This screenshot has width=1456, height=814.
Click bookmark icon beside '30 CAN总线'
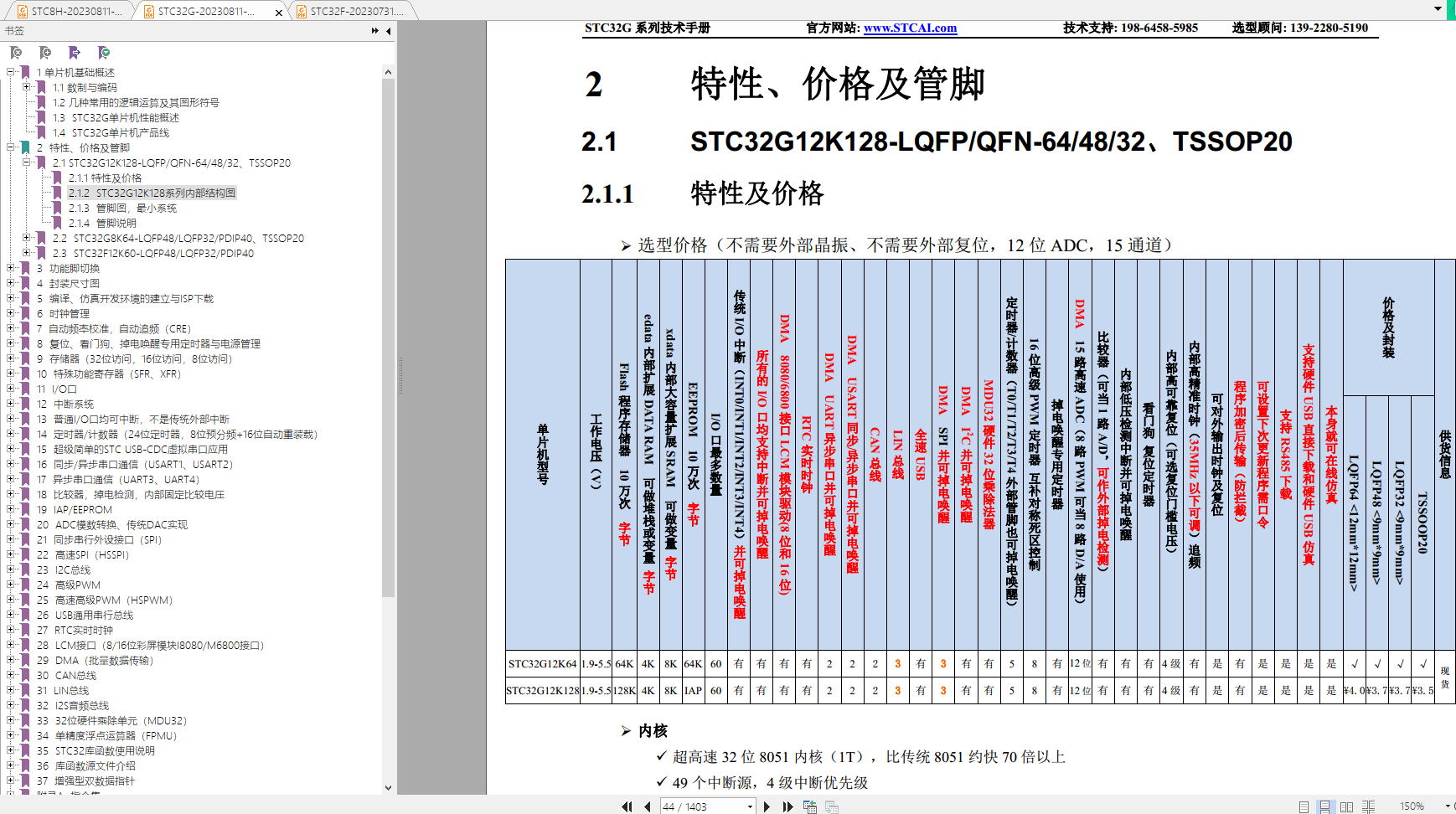click(25, 676)
